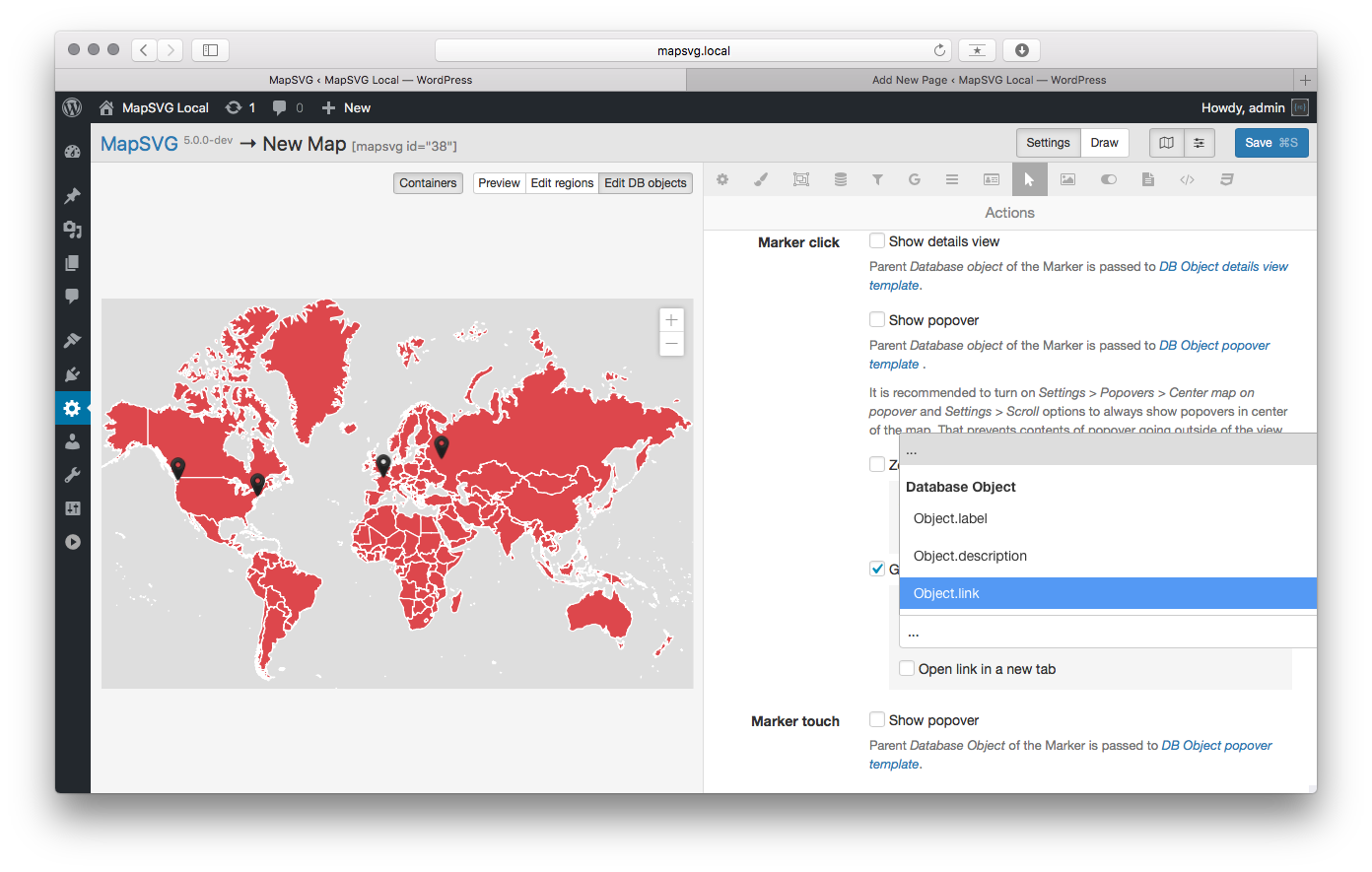
Task: Switch to the Draw tab
Action: (1104, 142)
